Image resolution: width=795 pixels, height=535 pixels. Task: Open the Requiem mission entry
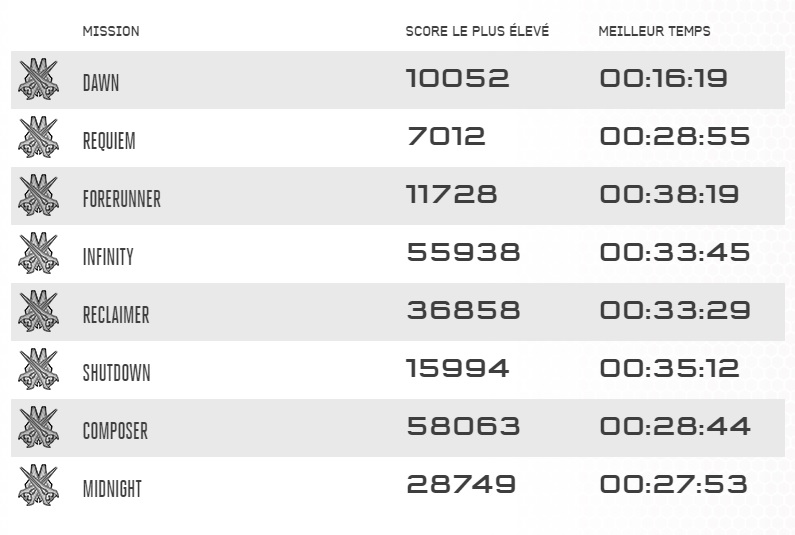[109, 141]
